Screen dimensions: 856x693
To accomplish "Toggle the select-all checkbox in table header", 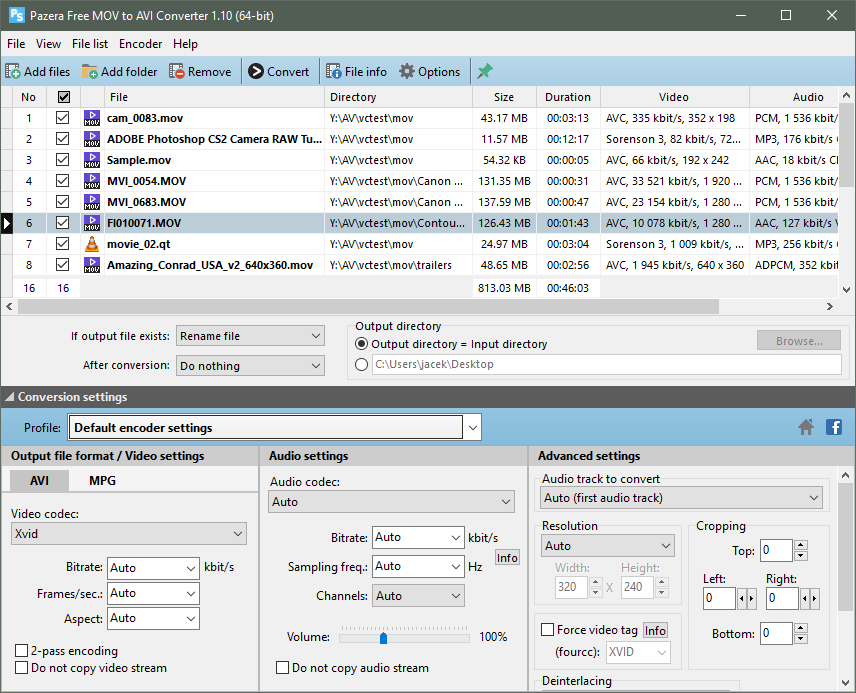I will click(x=63, y=97).
